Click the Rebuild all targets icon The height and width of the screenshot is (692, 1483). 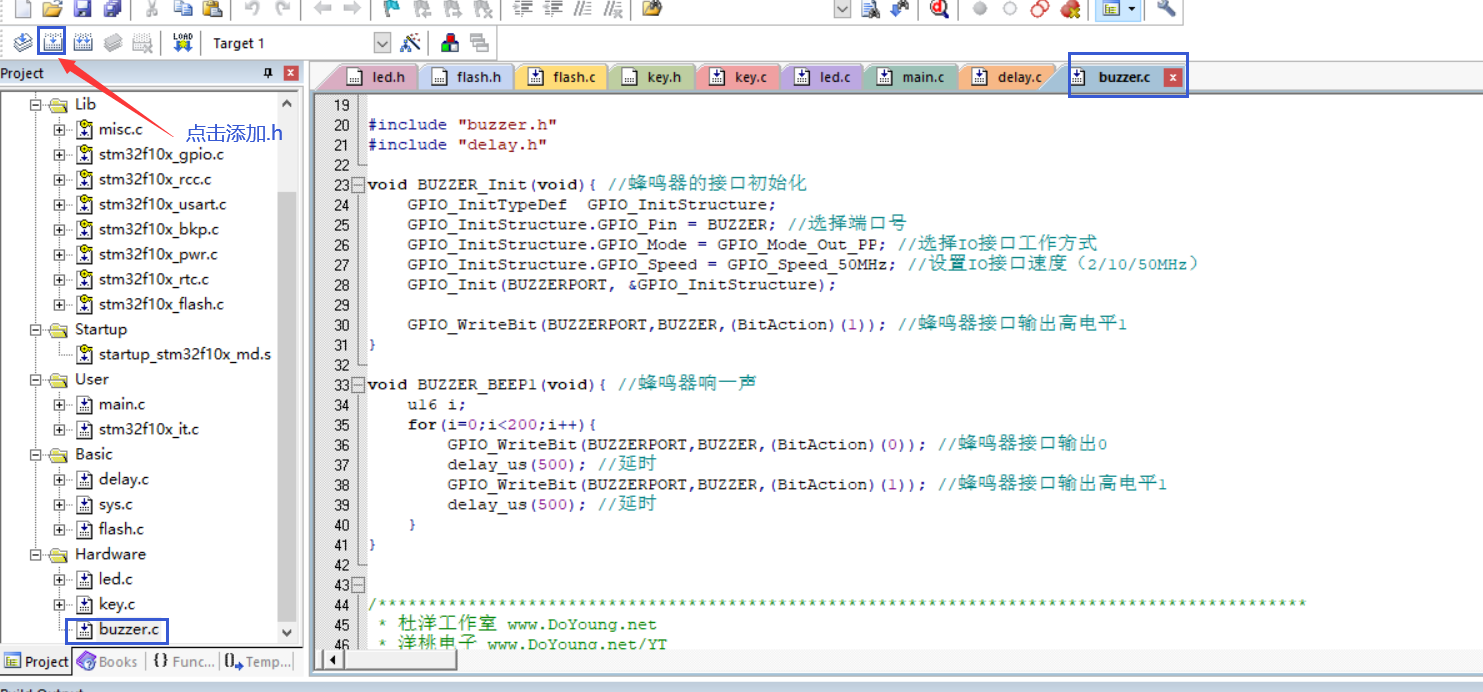click(83, 42)
